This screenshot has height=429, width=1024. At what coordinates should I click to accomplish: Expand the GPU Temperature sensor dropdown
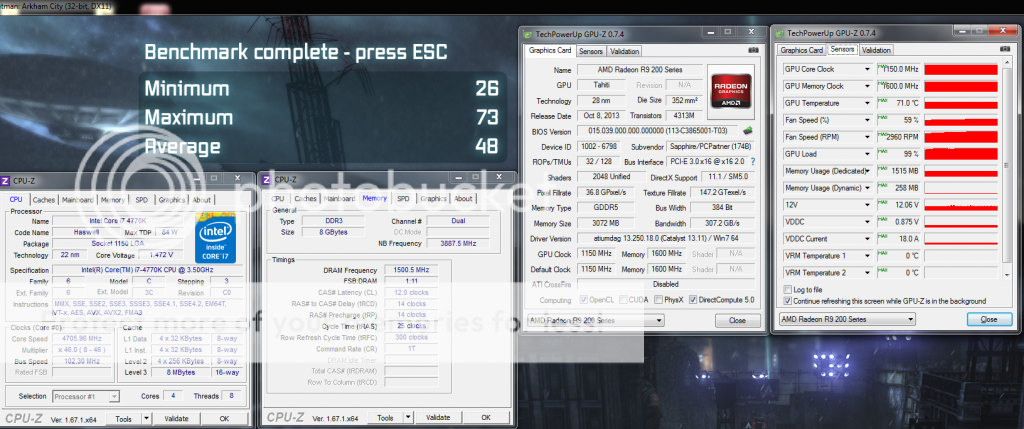point(867,102)
